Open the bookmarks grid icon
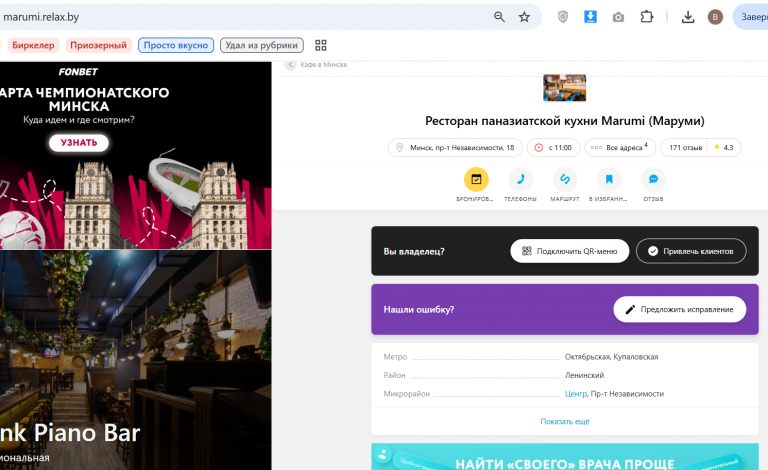 pos(321,45)
